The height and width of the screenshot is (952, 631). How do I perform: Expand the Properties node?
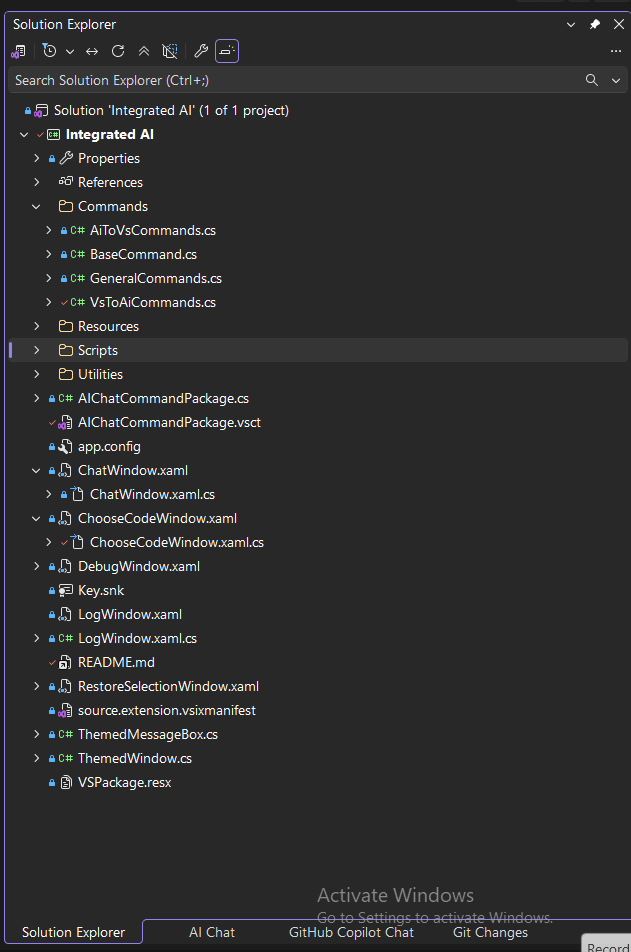click(x=36, y=158)
